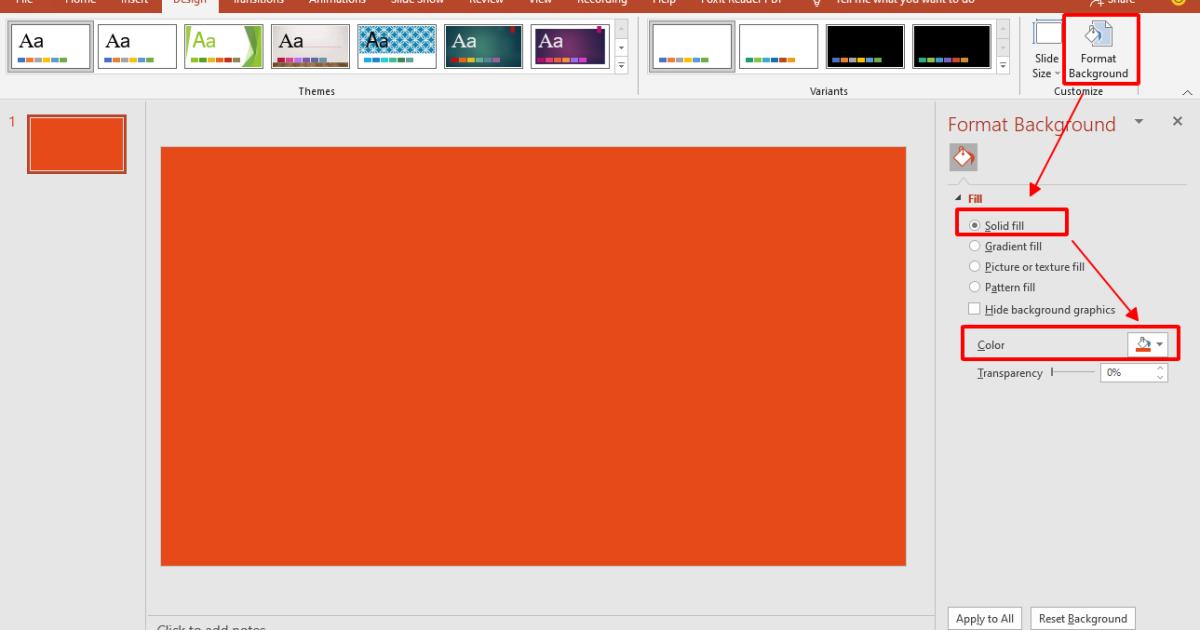Choose the second black variant

[952, 46]
